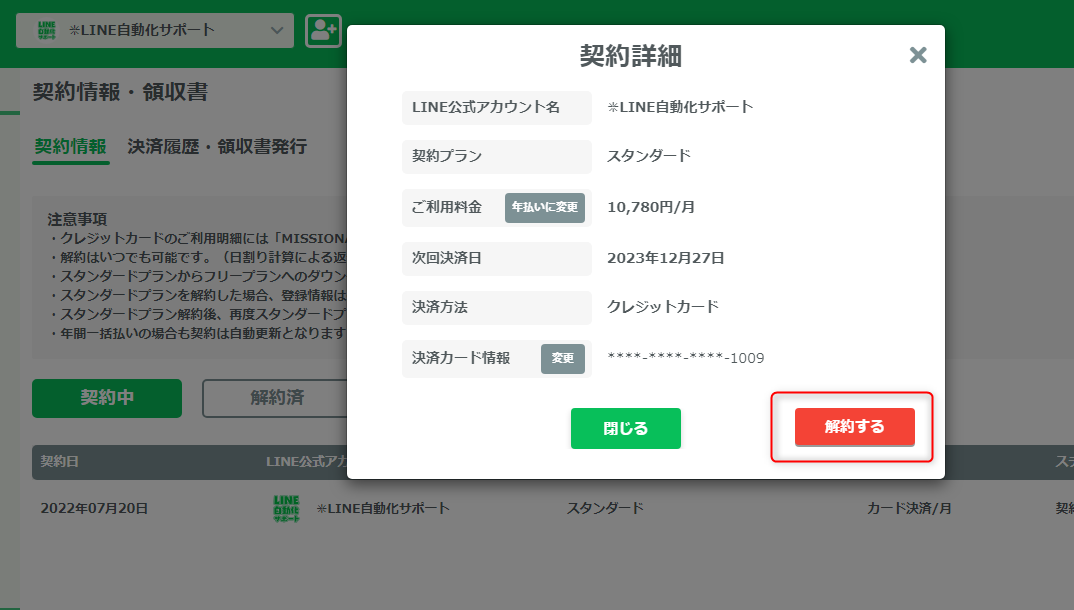Click the 契約日 column header
Image resolution: width=1074 pixels, height=610 pixels.
[x=60, y=461]
